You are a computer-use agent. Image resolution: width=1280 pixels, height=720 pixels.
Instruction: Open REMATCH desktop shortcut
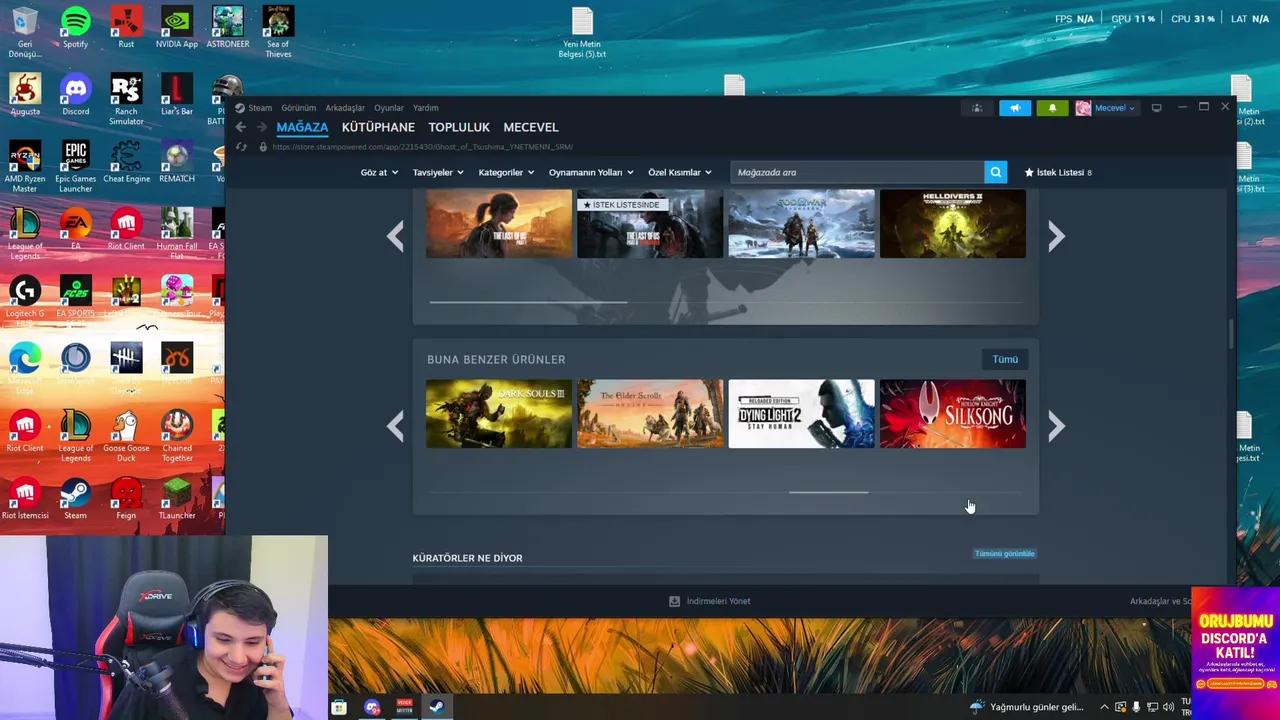177,162
